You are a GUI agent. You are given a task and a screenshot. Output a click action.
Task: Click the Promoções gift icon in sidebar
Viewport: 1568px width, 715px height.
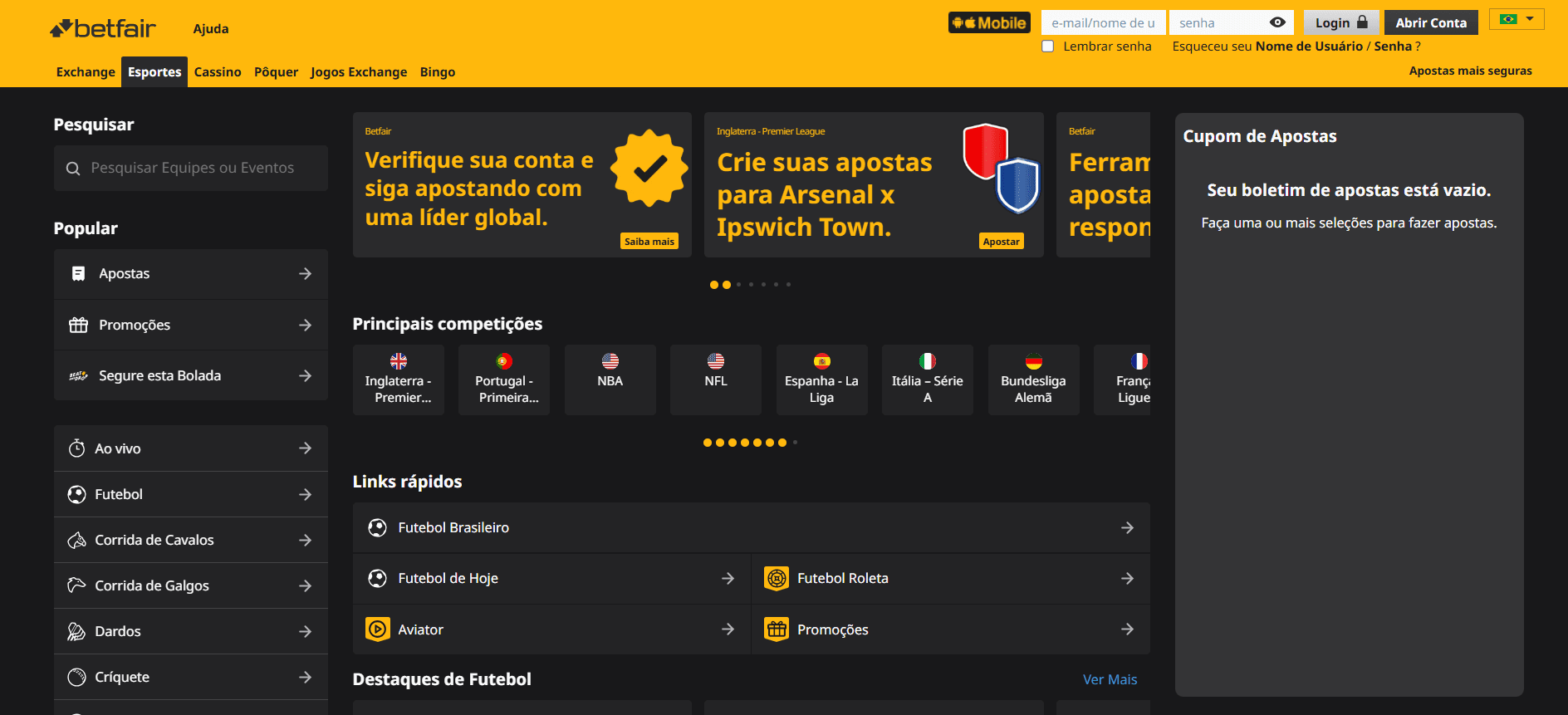click(78, 325)
